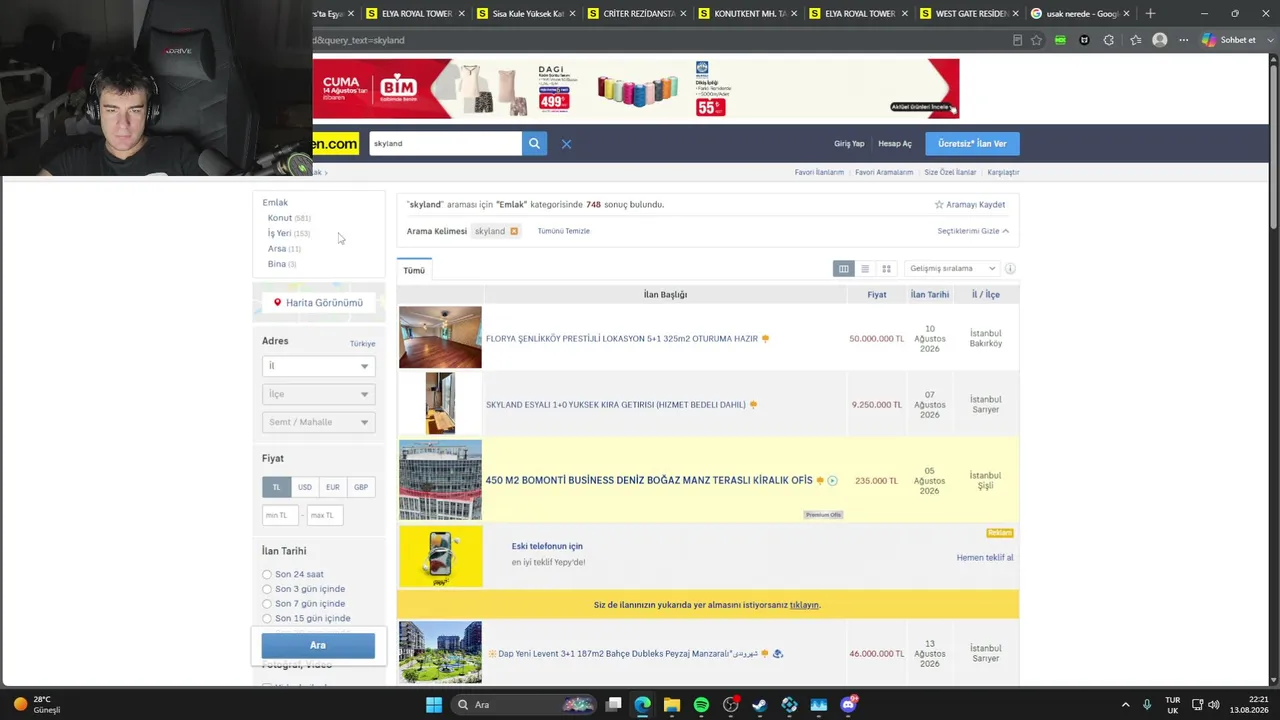Screen dimensions: 1280x720
Task: Click the skyland search text field
Action: point(445,143)
